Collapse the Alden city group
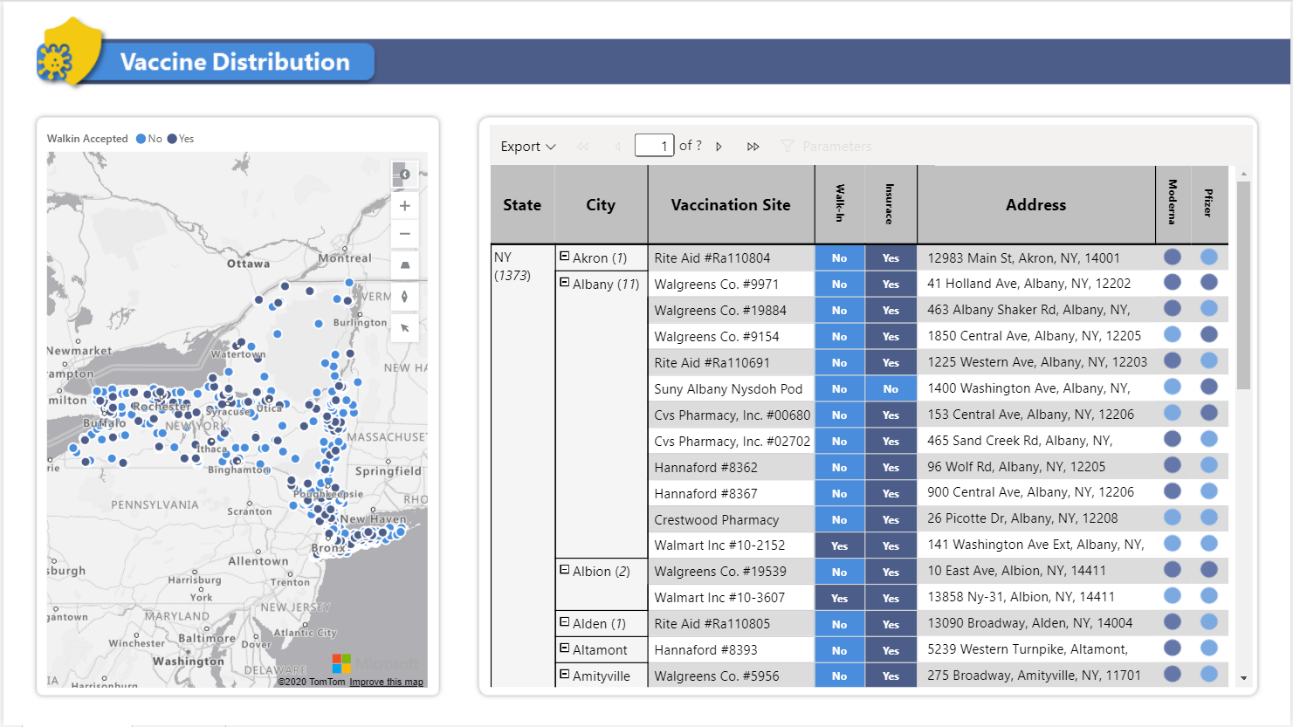 pos(564,622)
